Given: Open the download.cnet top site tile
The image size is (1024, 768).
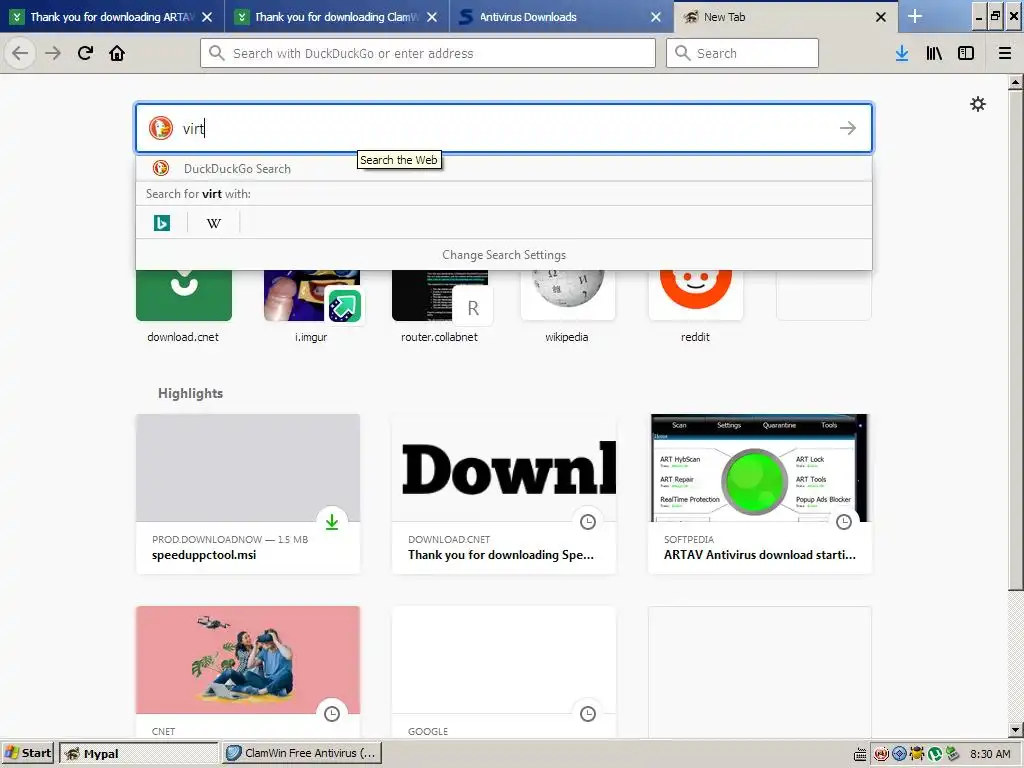Looking at the screenshot, I should pos(184,304).
